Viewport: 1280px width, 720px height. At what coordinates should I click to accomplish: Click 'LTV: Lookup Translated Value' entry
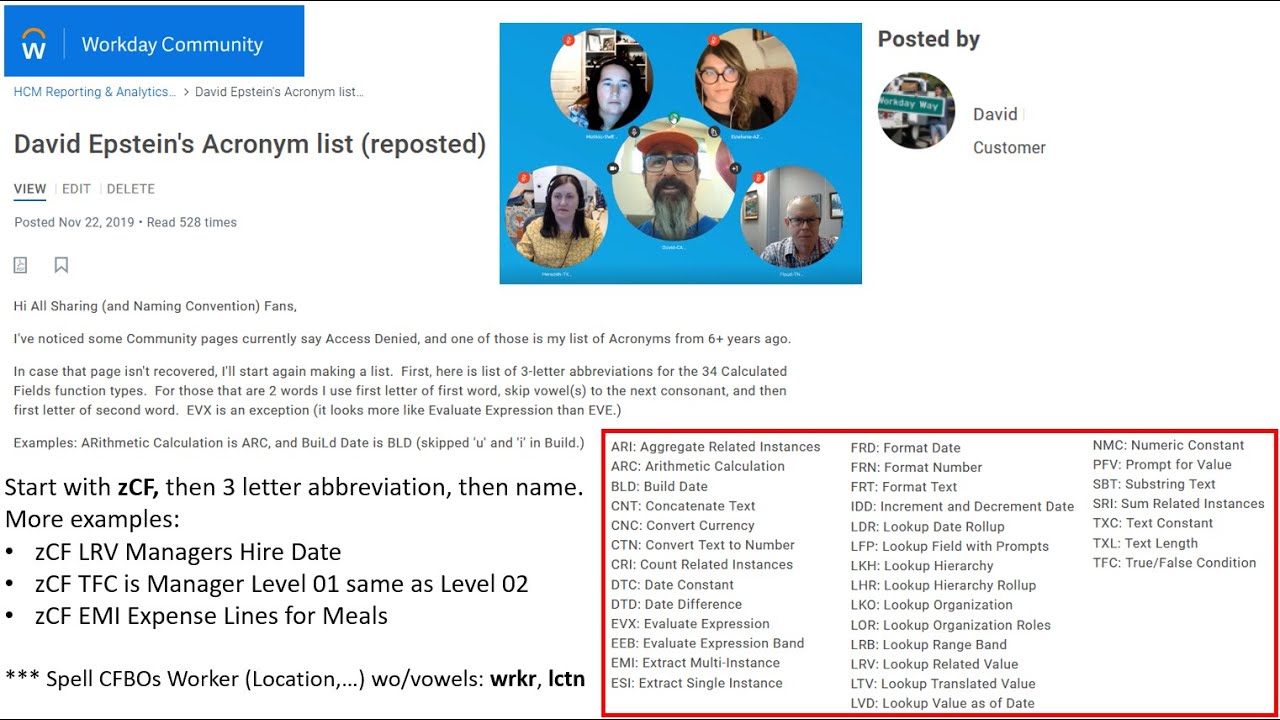943,684
